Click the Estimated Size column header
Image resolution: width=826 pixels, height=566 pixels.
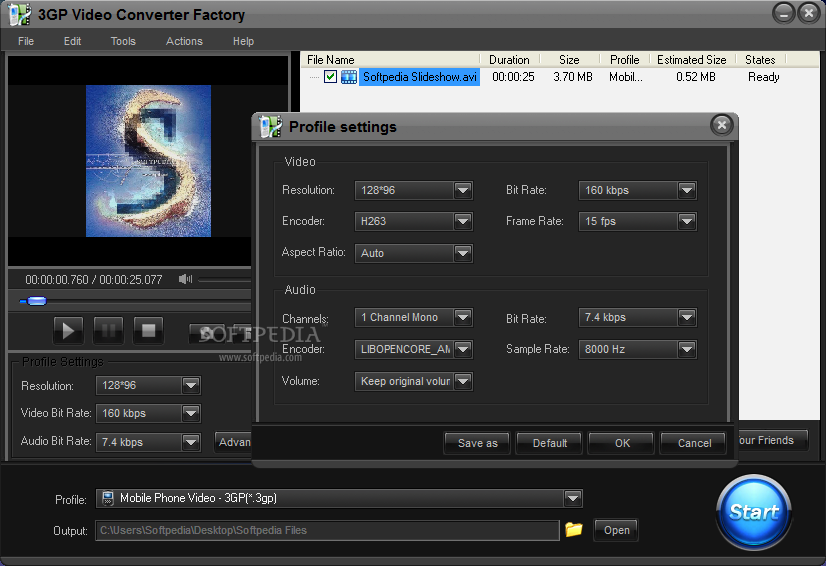click(691, 60)
